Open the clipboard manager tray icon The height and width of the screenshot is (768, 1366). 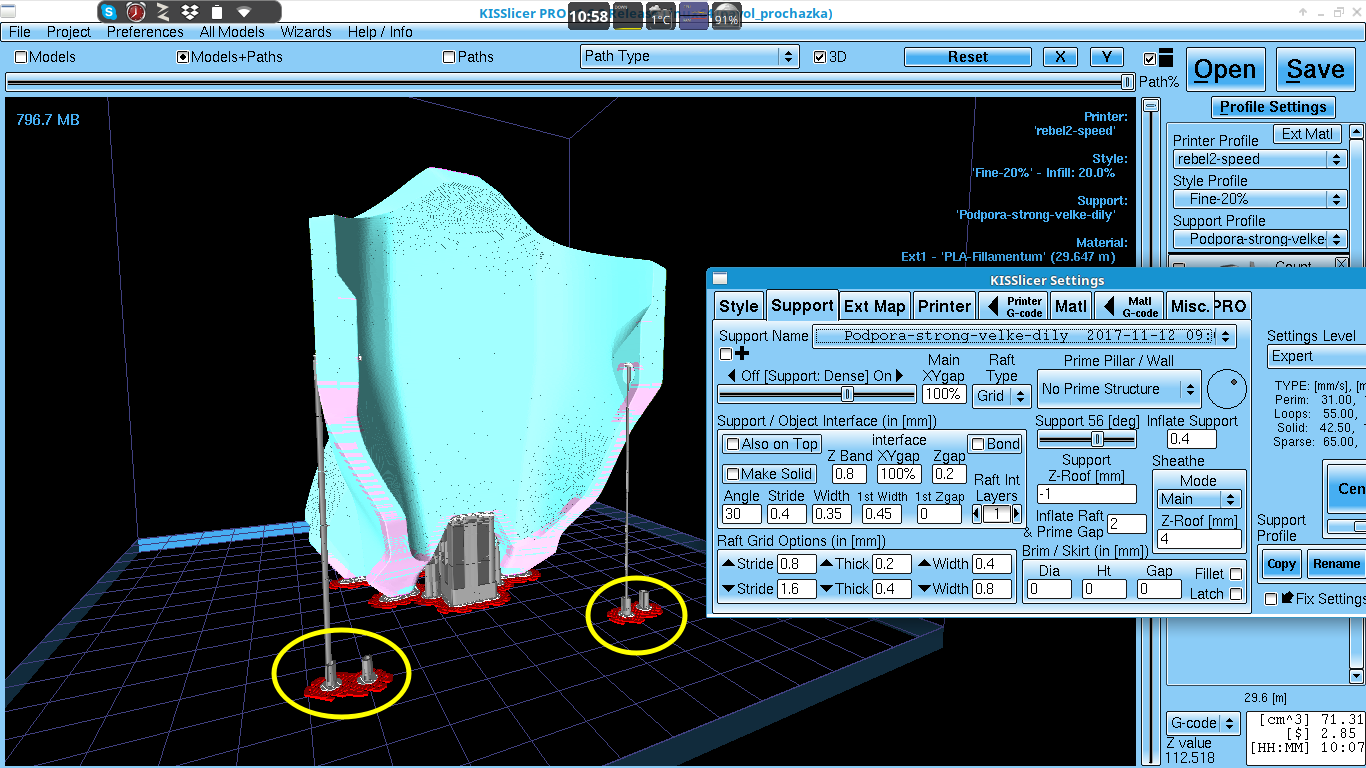pos(216,12)
